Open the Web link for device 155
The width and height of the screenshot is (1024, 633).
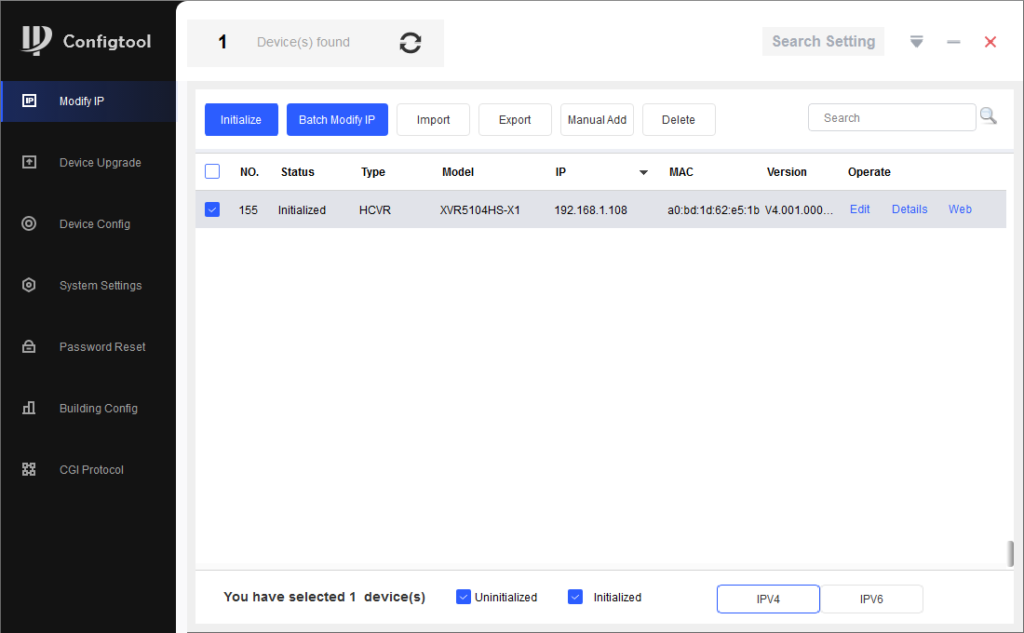[960, 210]
